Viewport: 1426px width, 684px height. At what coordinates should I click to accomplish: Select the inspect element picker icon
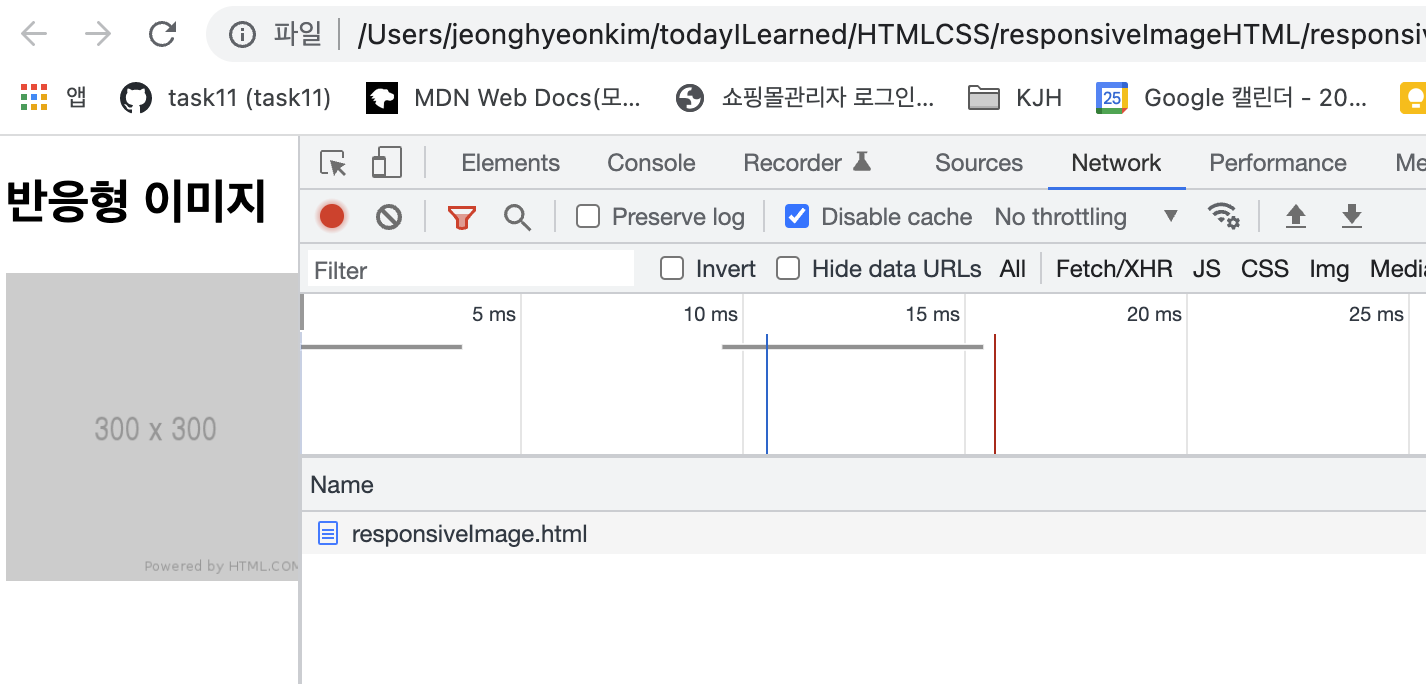click(x=333, y=163)
